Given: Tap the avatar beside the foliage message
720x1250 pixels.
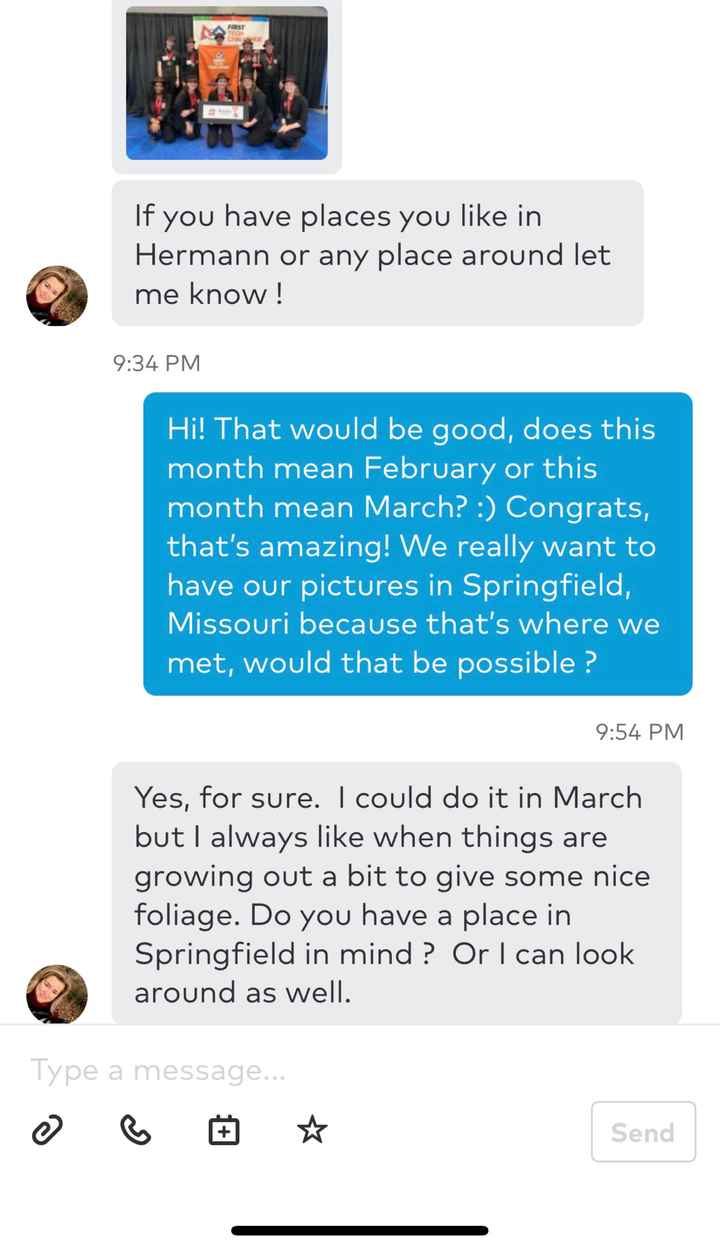Looking at the screenshot, I should (x=57, y=994).
